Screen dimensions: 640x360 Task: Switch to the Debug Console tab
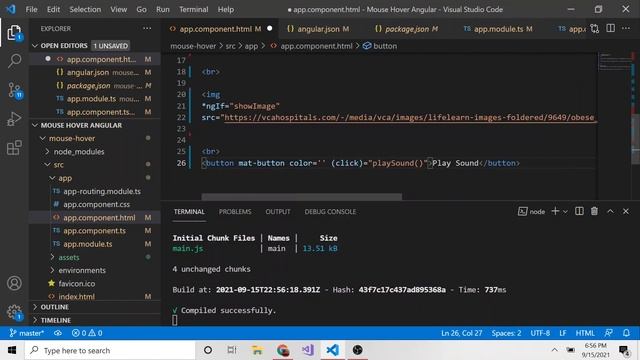(x=330, y=211)
